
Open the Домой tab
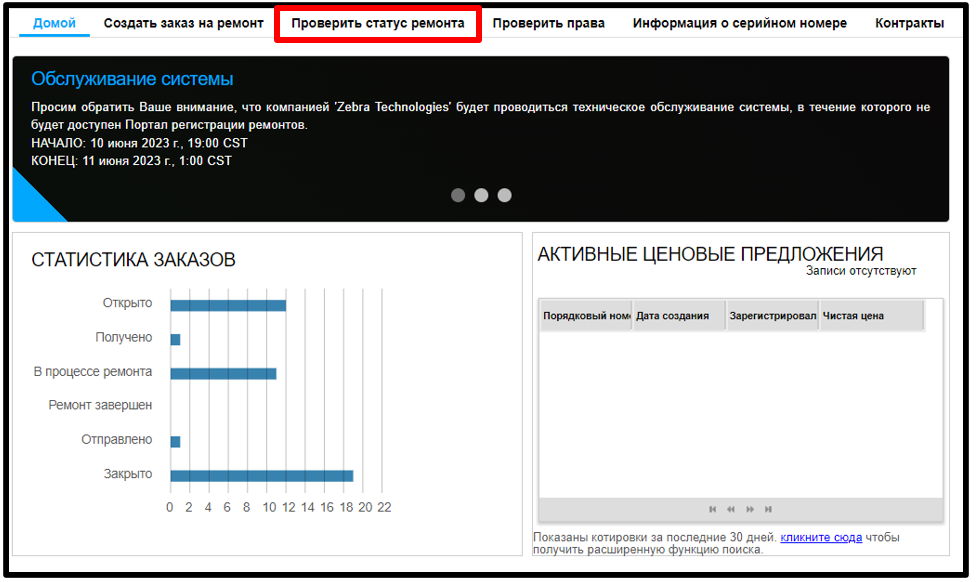[x=54, y=24]
